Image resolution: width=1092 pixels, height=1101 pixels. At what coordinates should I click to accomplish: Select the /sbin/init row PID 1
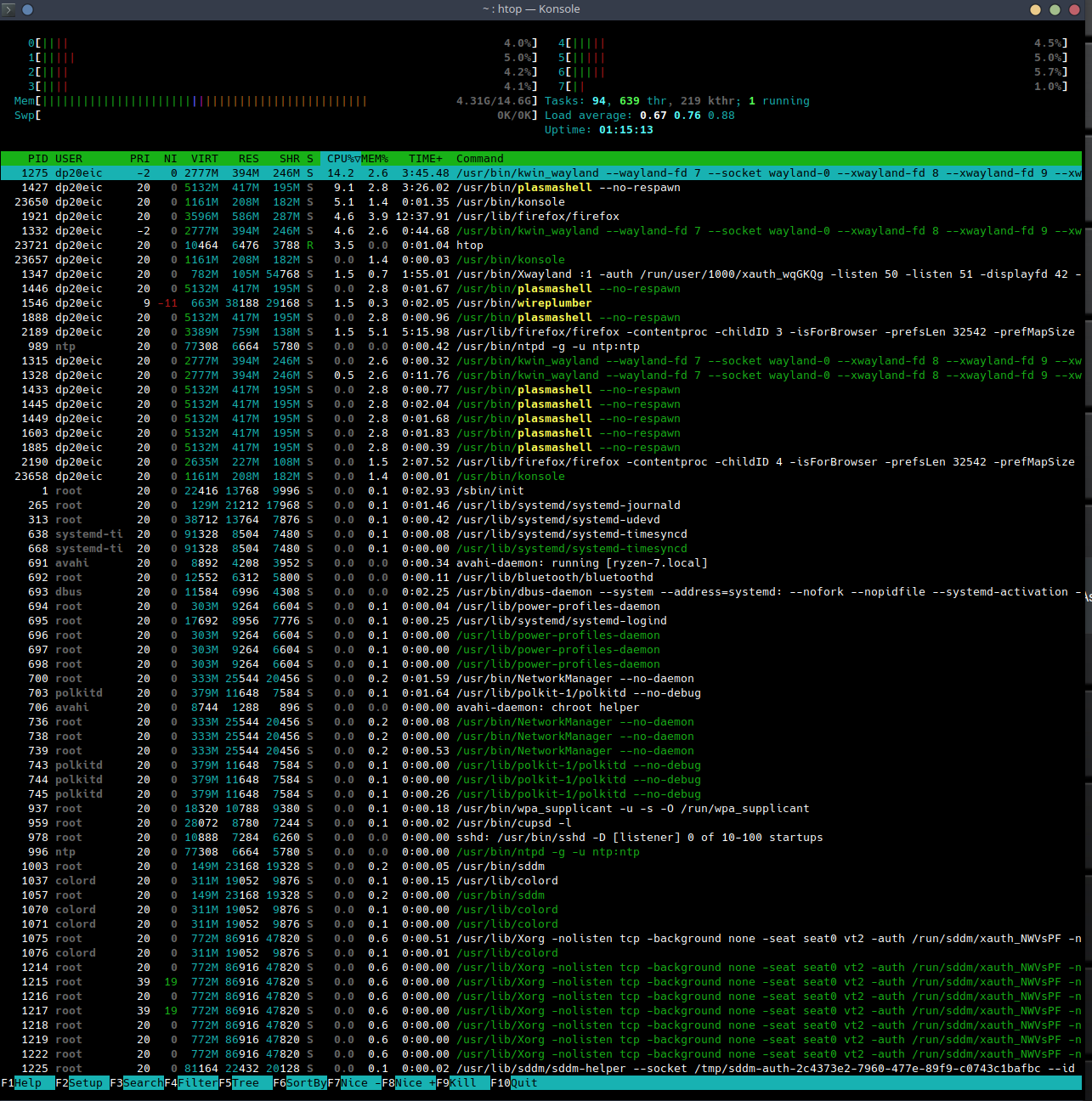(x=541, y=491)
